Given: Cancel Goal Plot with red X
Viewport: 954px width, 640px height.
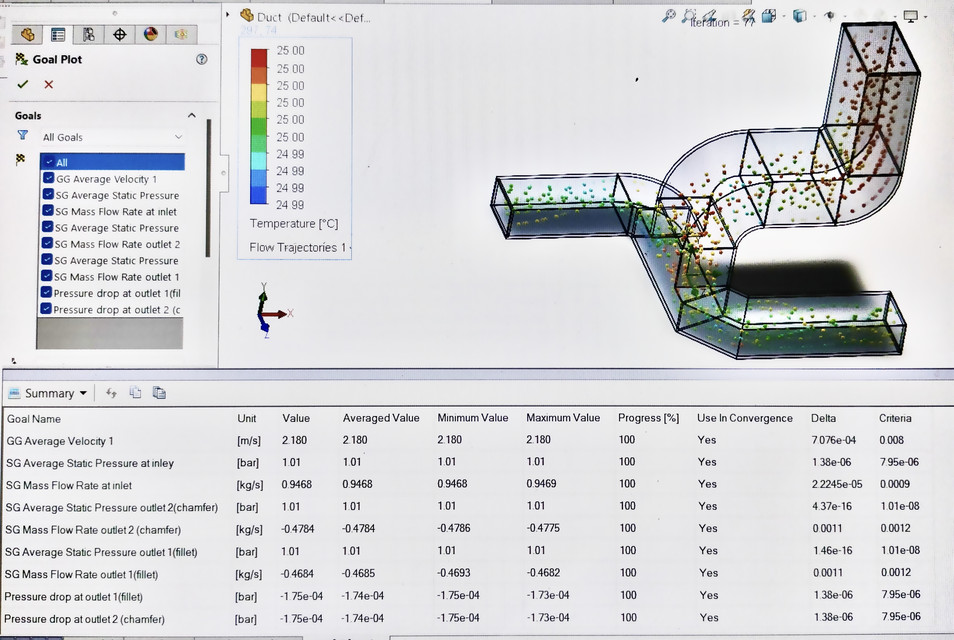Looking at the screenshot, I should (48, 84).
